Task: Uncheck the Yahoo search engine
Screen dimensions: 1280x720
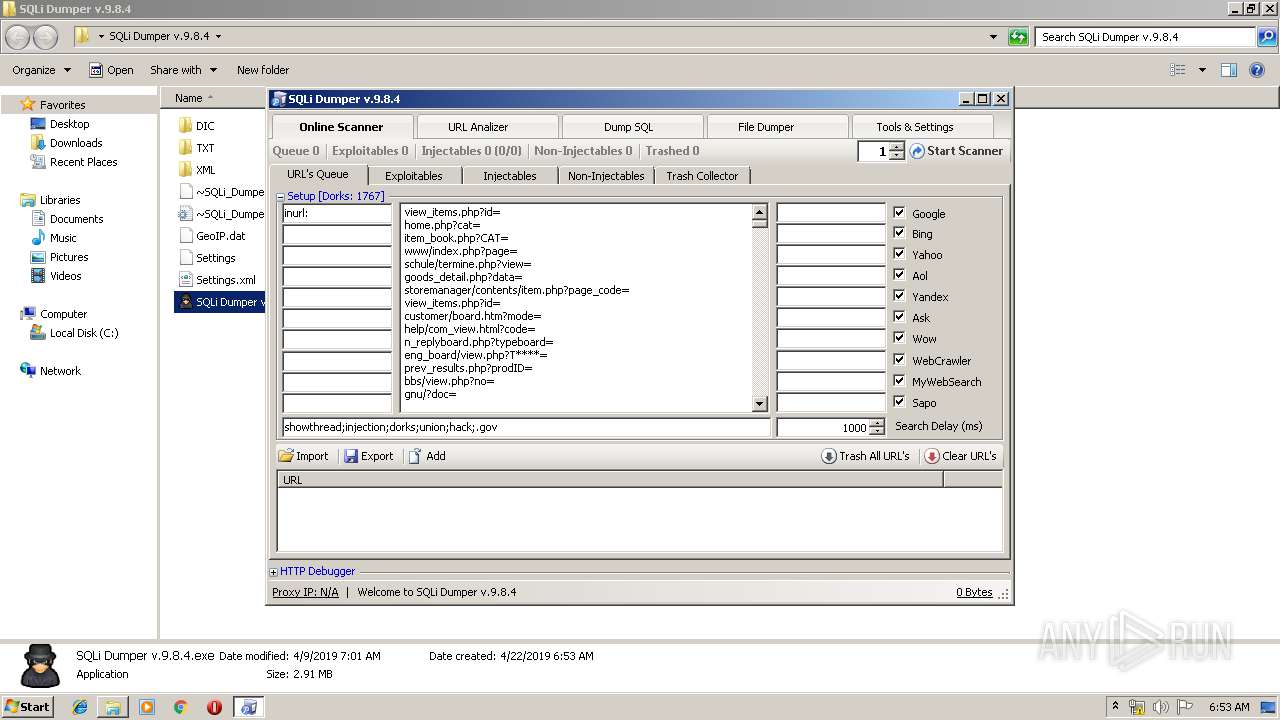Action: (x=899, y=254)
